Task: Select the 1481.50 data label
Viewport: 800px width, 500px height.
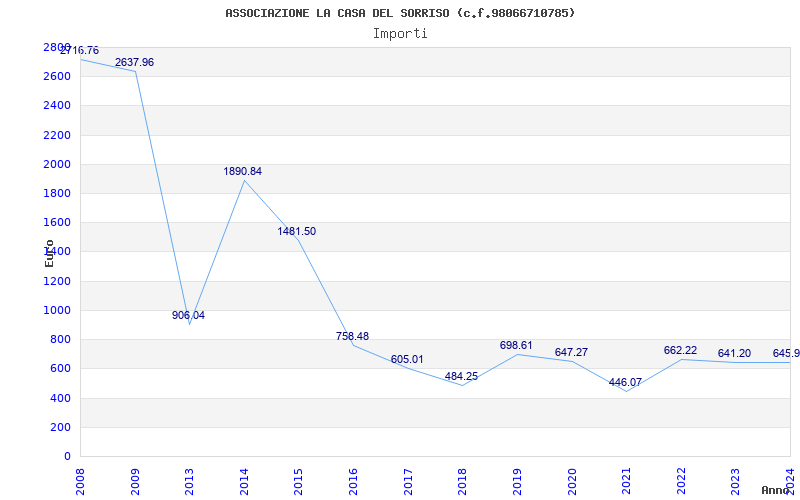Action: click(x=296, y=231)
